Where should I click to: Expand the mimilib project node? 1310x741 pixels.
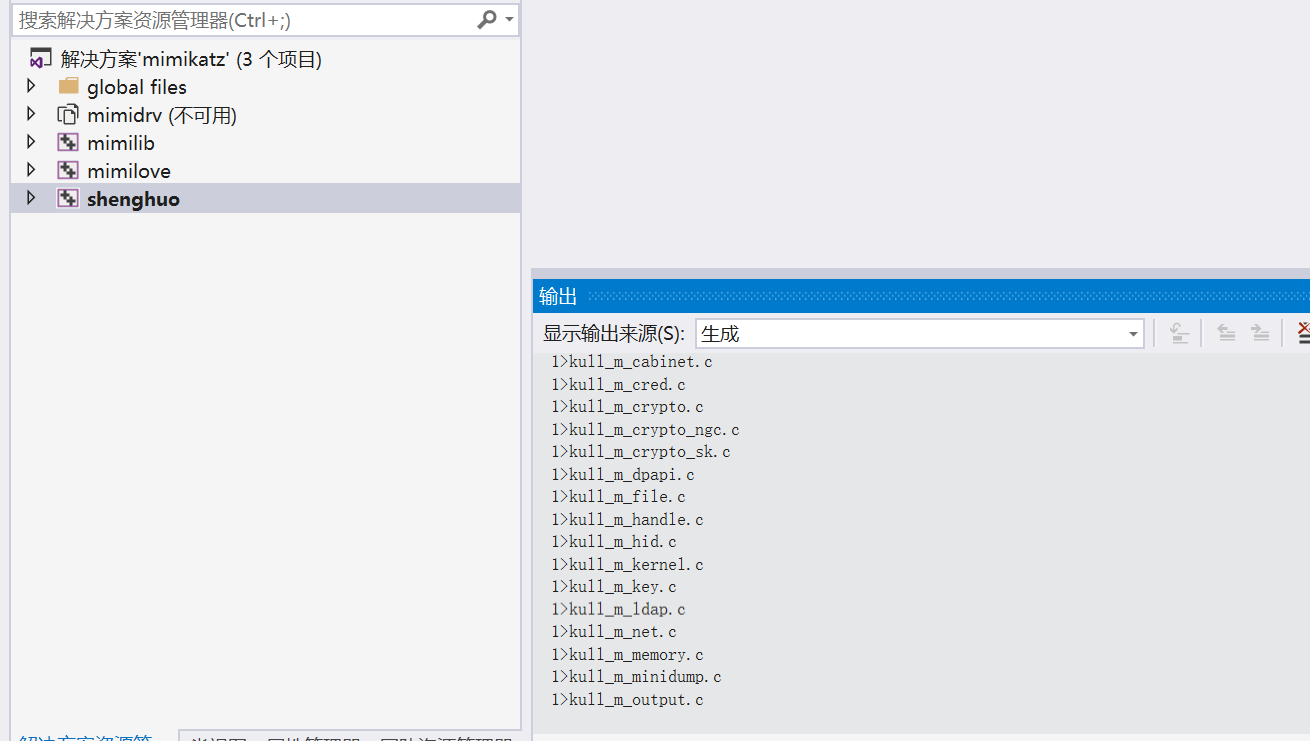coord(31,142)
